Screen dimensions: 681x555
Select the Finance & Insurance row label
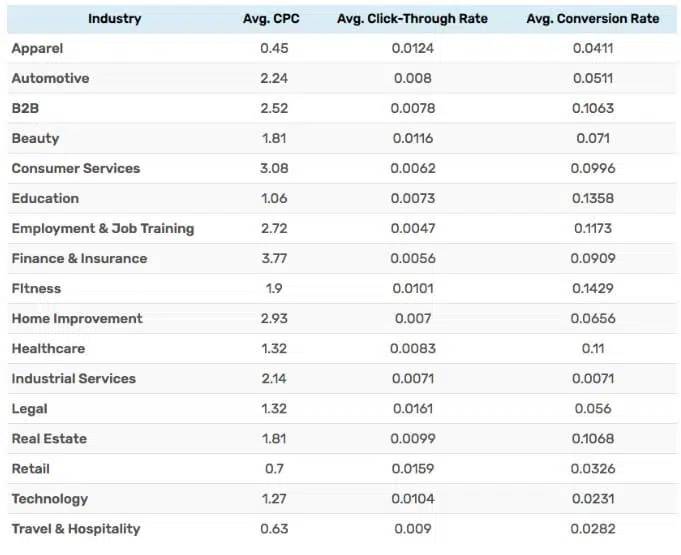(x=79, y=259)
